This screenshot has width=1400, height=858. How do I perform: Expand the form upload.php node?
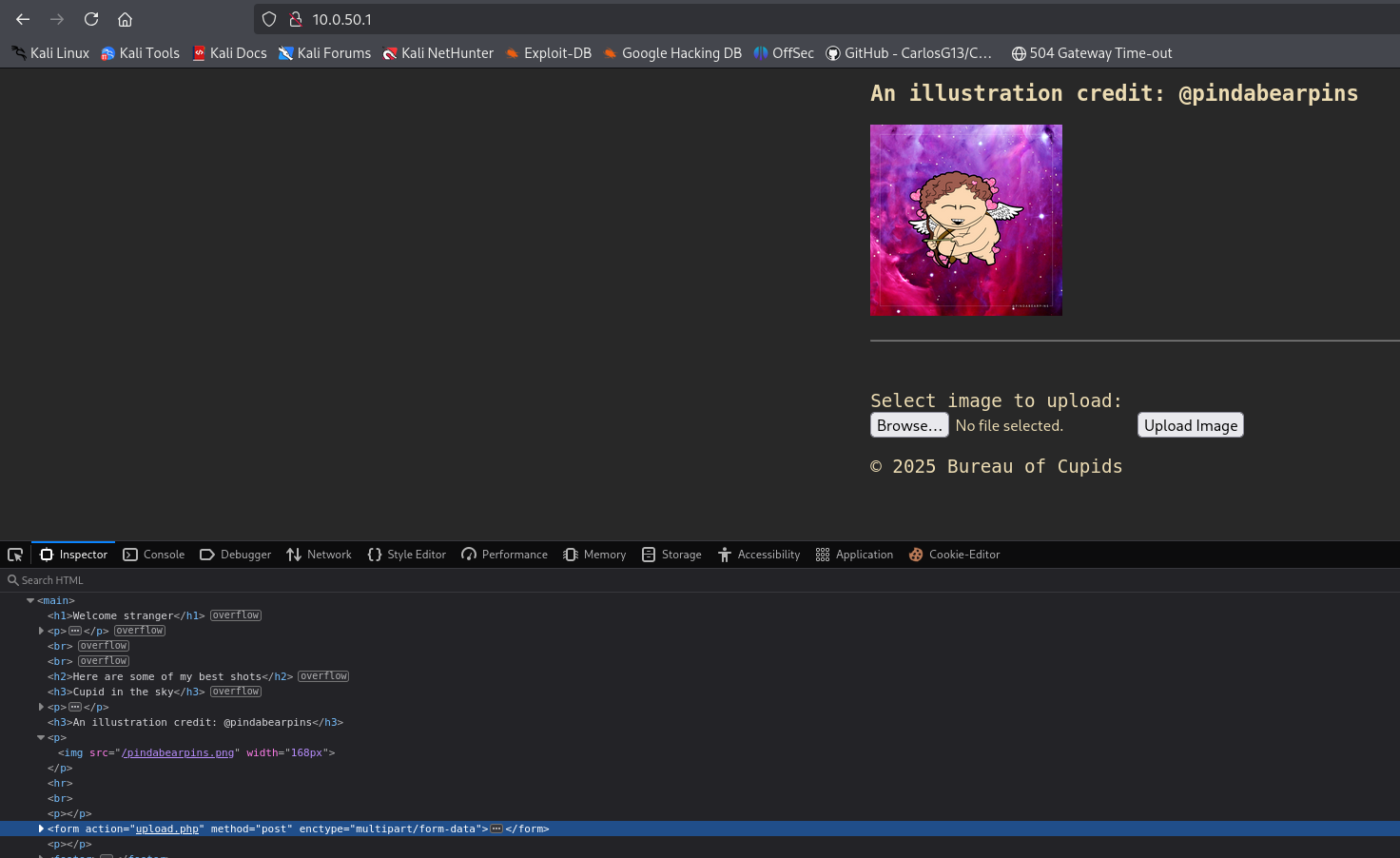[41, 829]
